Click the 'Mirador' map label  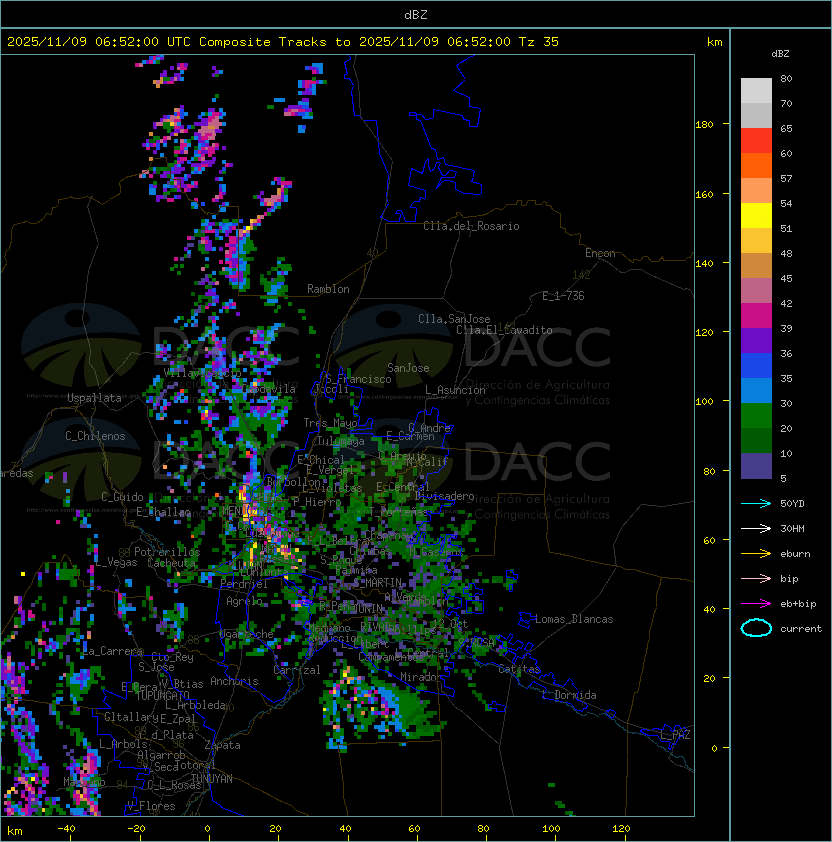pyautogui.click(x=422, y=677)
